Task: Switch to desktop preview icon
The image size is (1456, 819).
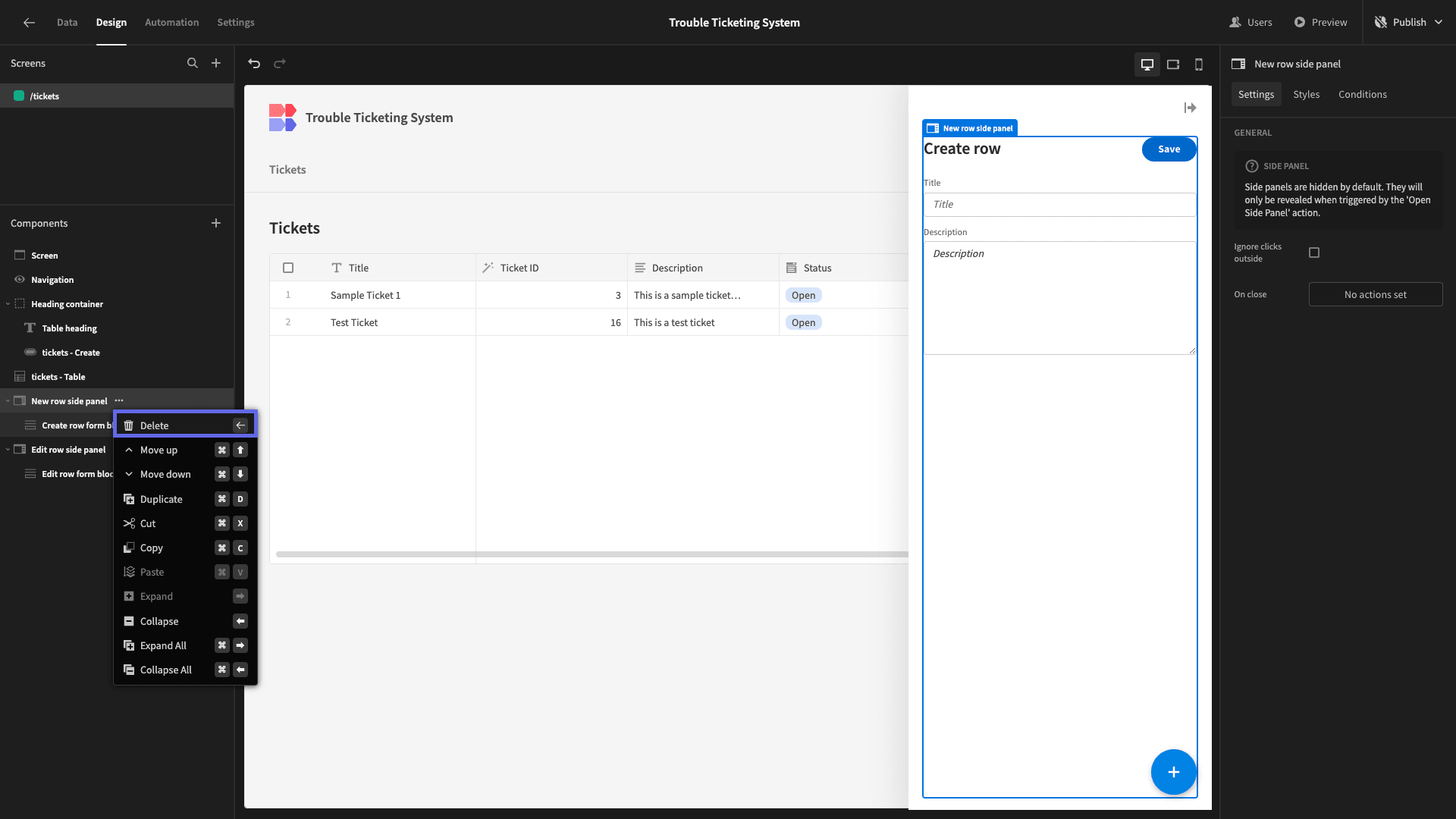Action: [1147, 64]
